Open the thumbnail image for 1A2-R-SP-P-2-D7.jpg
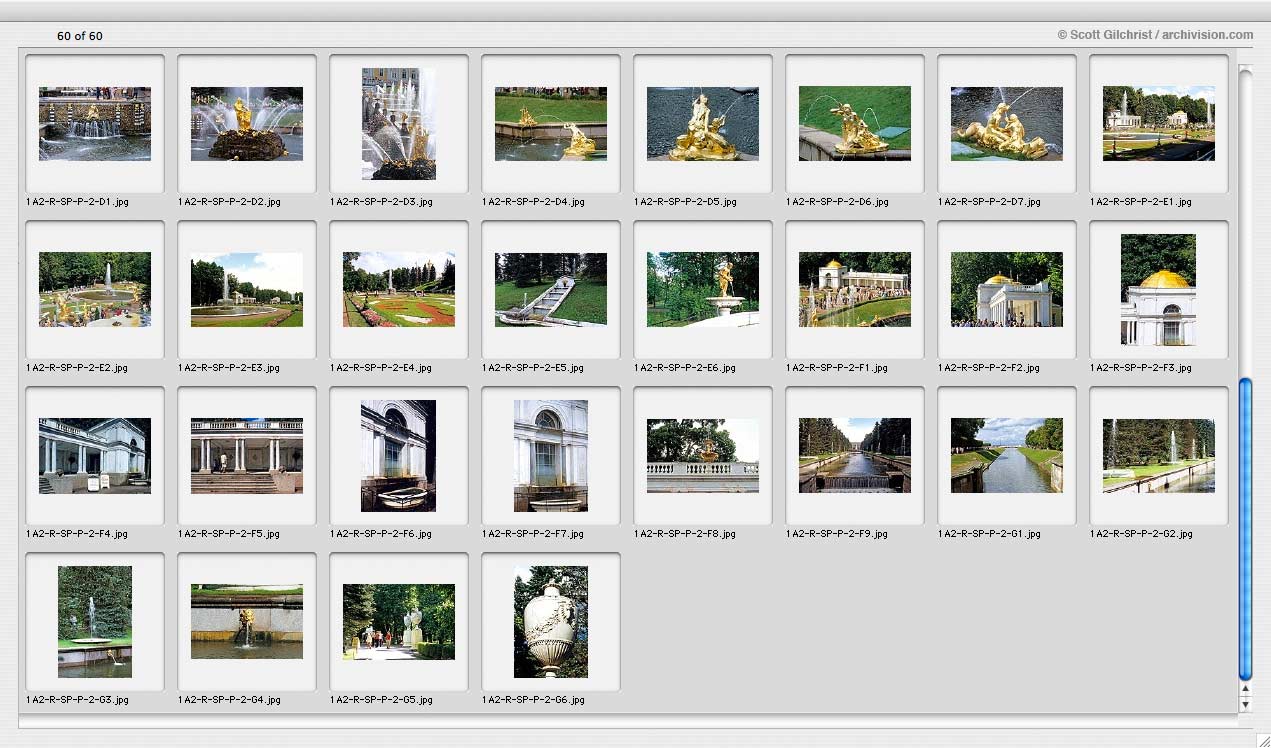Image resolution: width=1271 pixels, height=748 pixels. [1007, 124]
